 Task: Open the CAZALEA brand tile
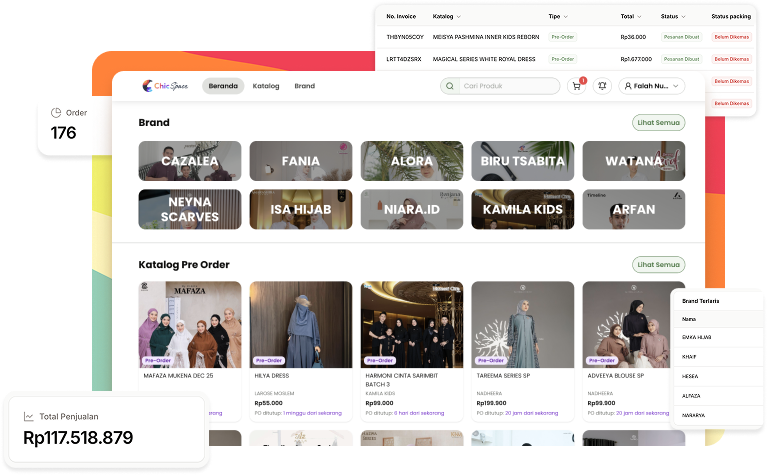coord(190,161)
